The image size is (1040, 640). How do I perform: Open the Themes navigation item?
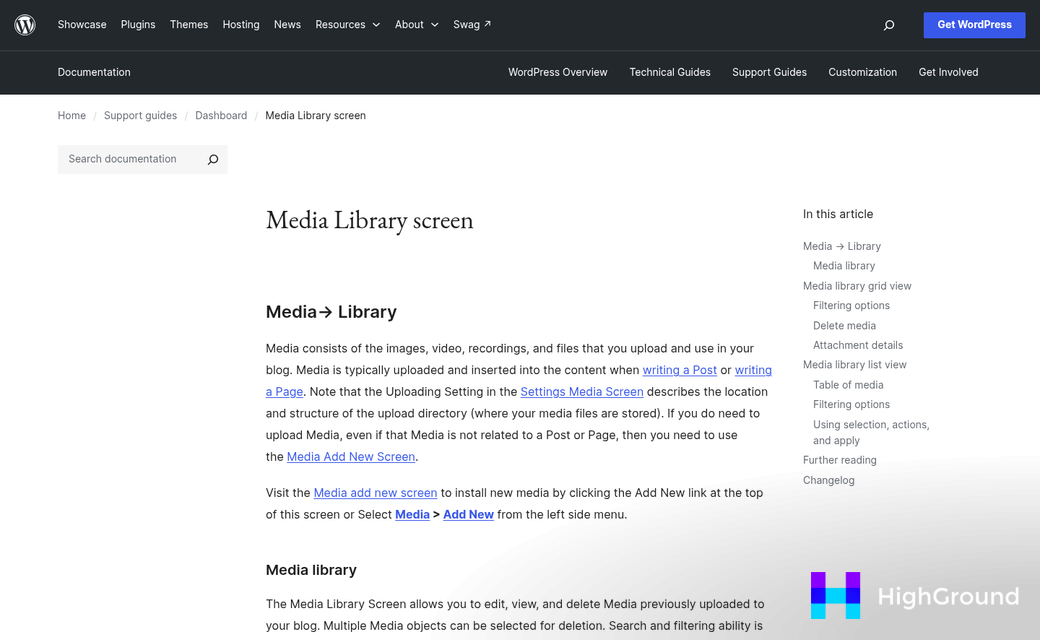pos(189,25)
